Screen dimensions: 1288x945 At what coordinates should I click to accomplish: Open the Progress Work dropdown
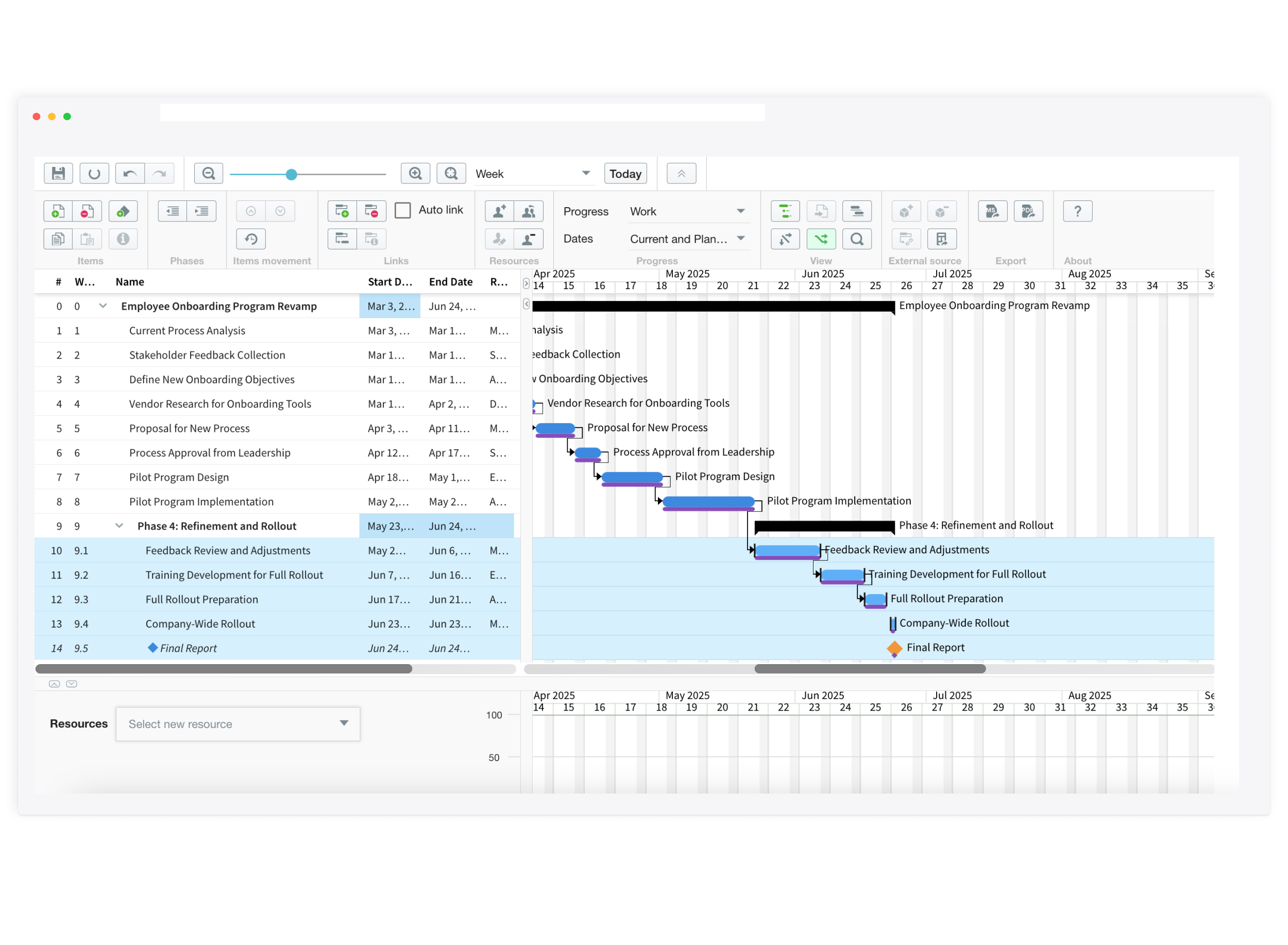point(686,212)
